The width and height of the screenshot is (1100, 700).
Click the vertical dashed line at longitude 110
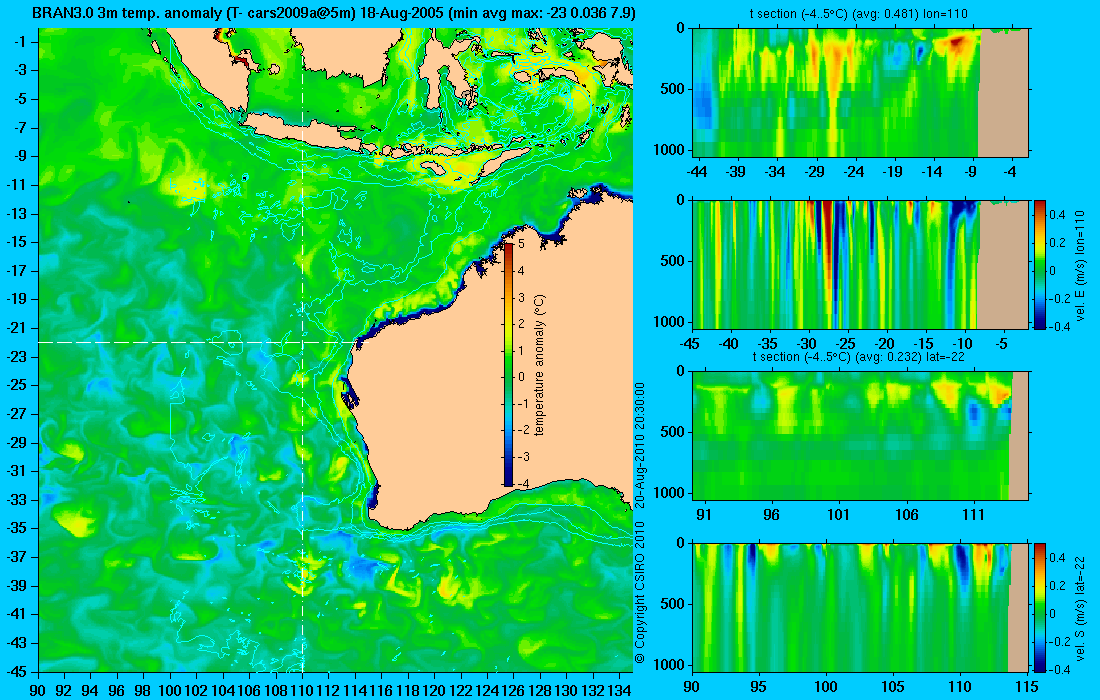click(302, 349)
